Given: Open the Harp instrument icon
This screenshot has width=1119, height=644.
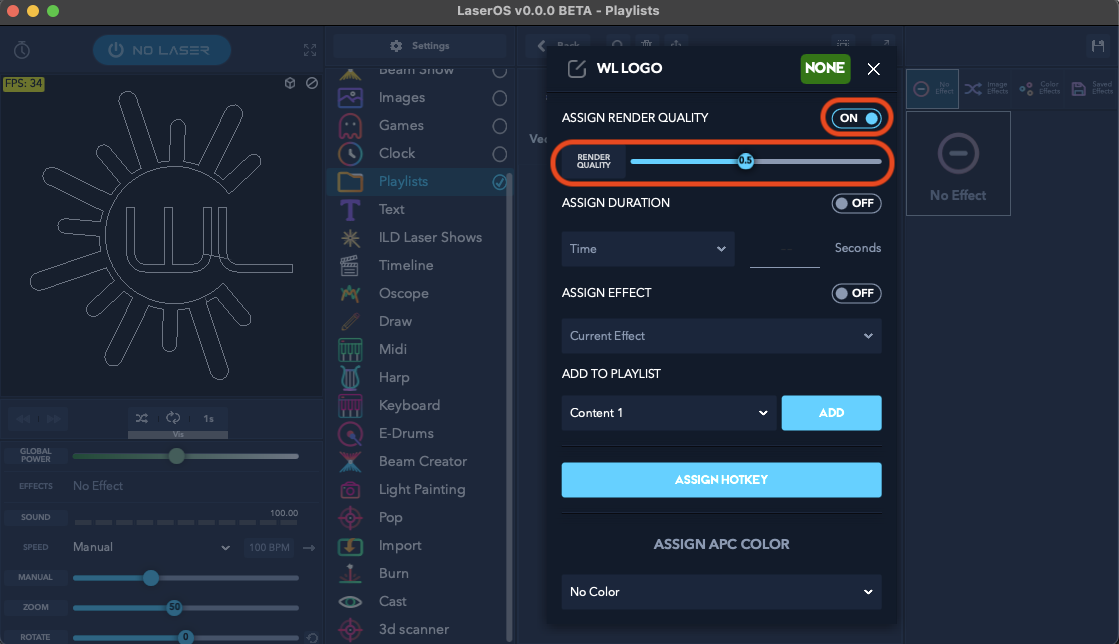Looking at the screenshot, I should (x=350, y=378).
